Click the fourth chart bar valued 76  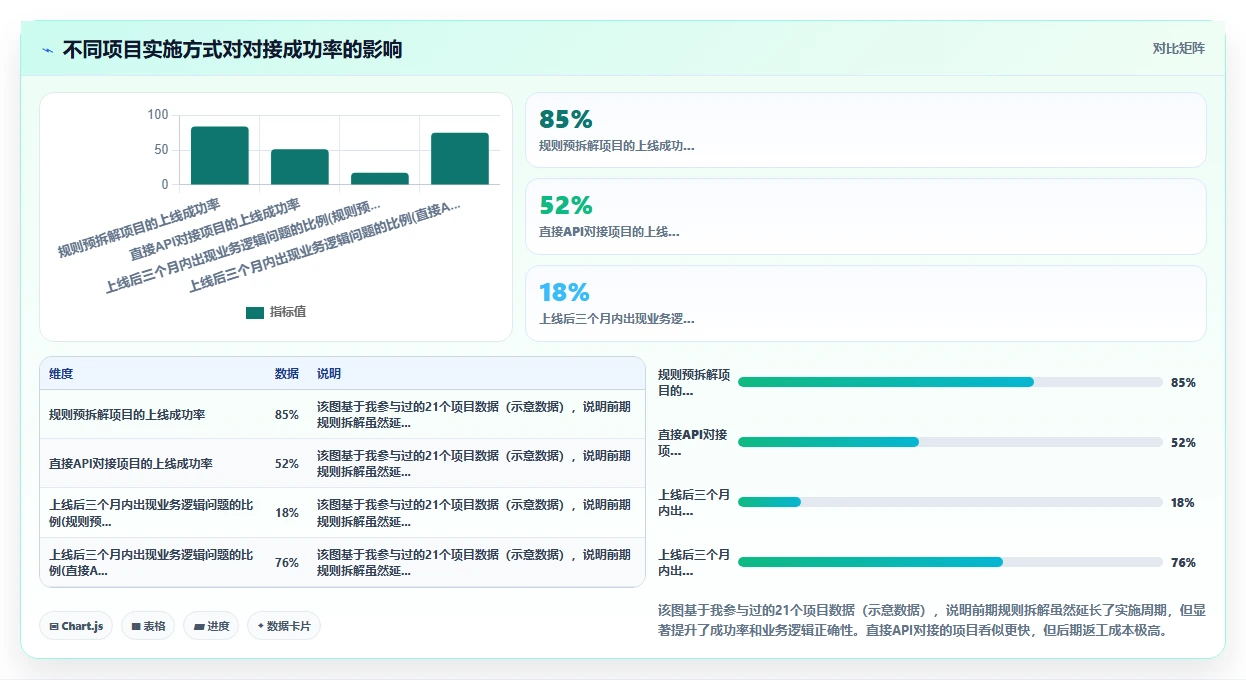click(460, 159)
